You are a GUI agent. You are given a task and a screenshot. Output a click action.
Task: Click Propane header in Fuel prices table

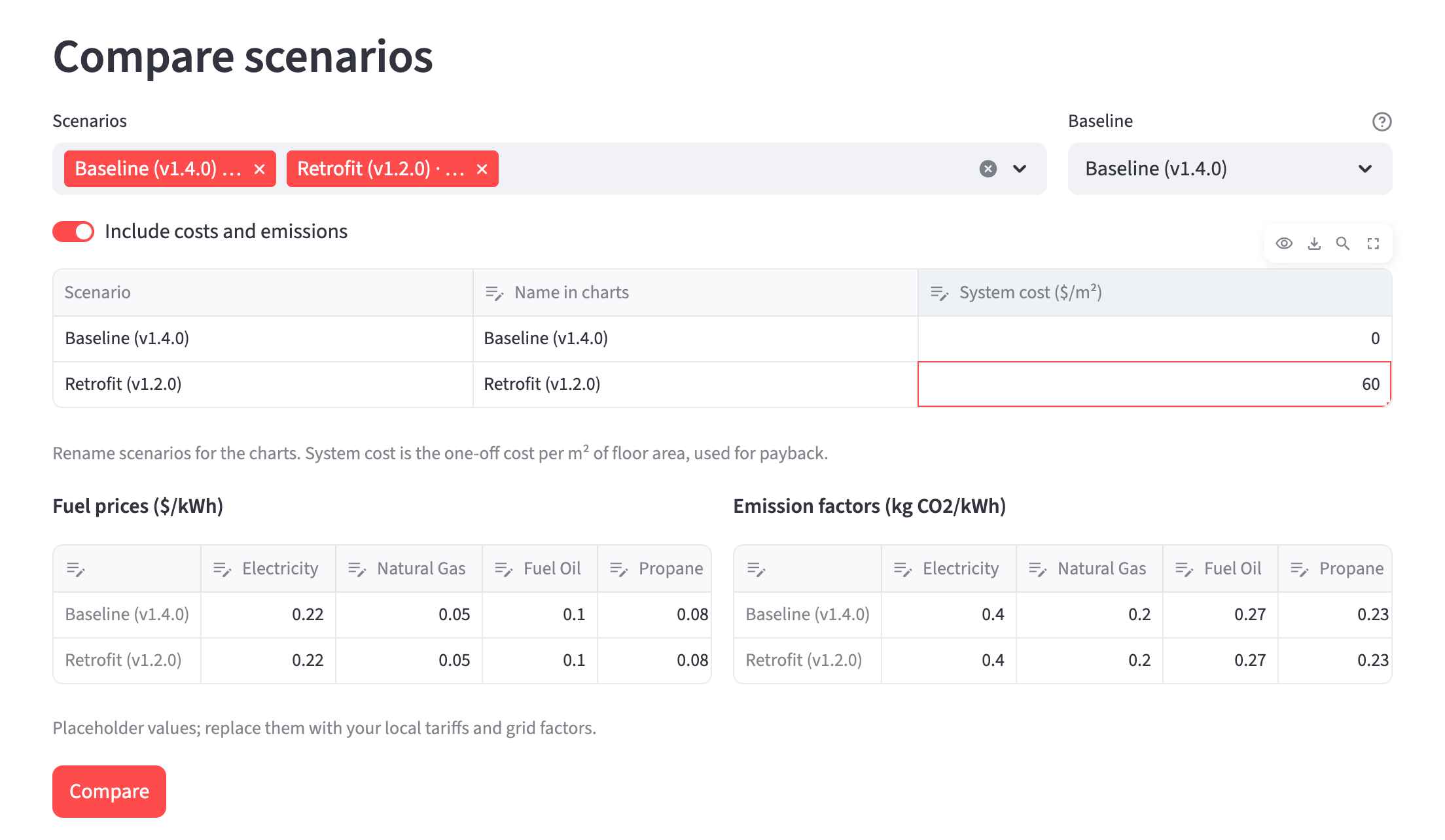pos(654,569)
